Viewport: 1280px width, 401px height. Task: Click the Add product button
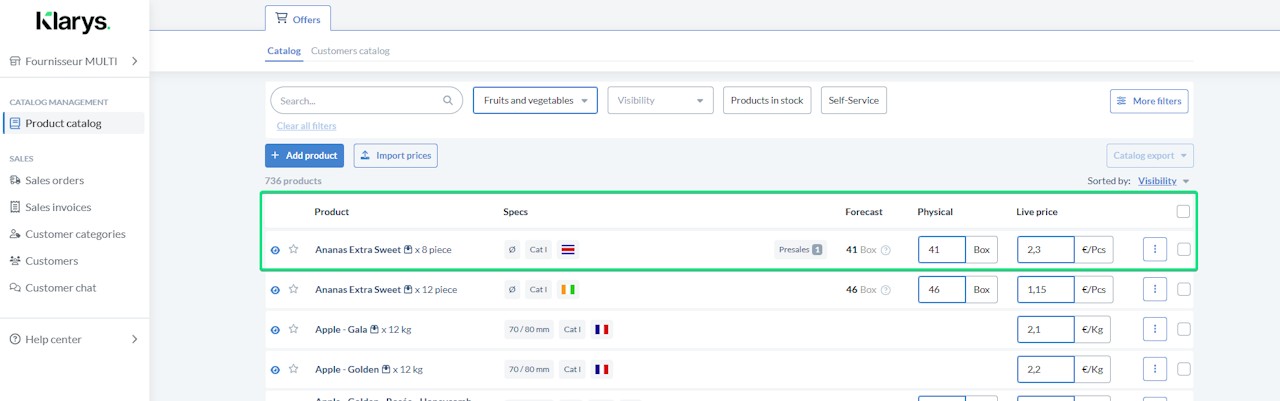coord(304,156)
